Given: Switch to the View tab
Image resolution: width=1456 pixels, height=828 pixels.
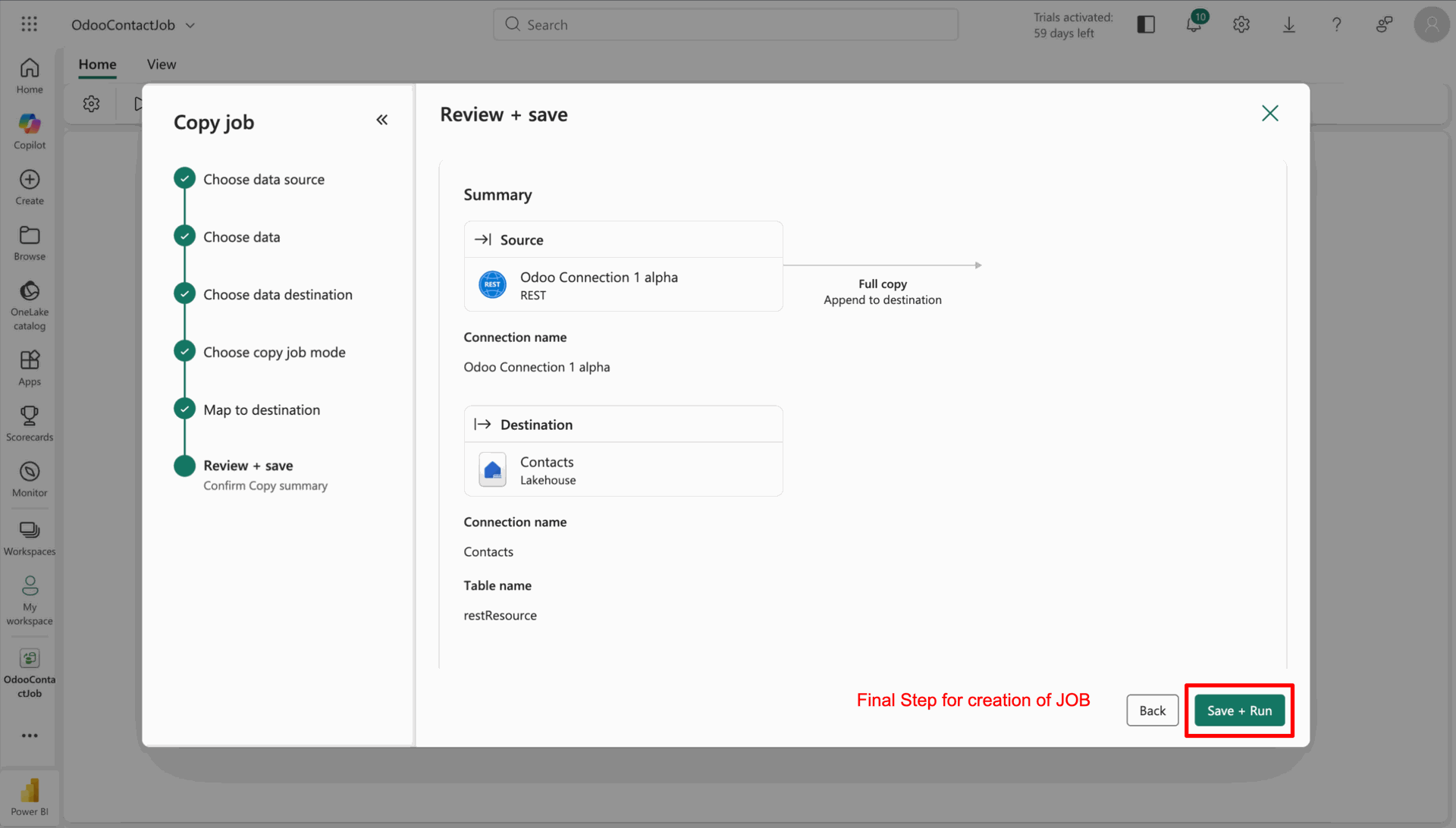Looking at the screenshot, I should [161, 64].
